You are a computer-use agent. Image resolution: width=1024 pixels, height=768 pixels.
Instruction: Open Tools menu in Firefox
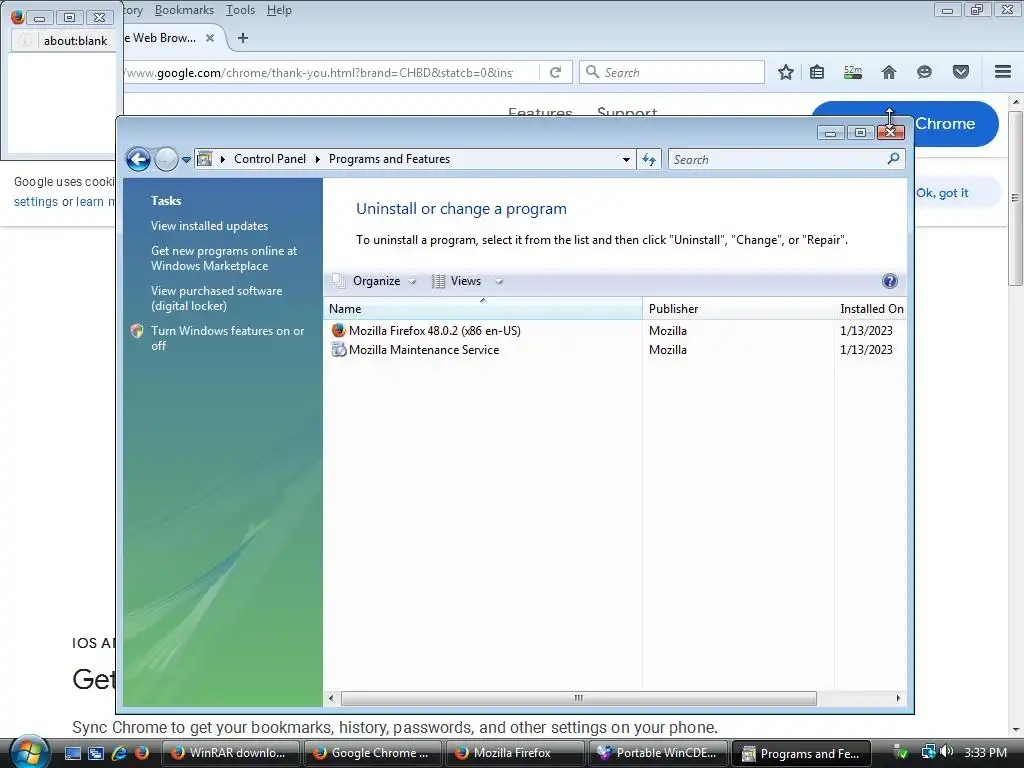coord(240,10)
